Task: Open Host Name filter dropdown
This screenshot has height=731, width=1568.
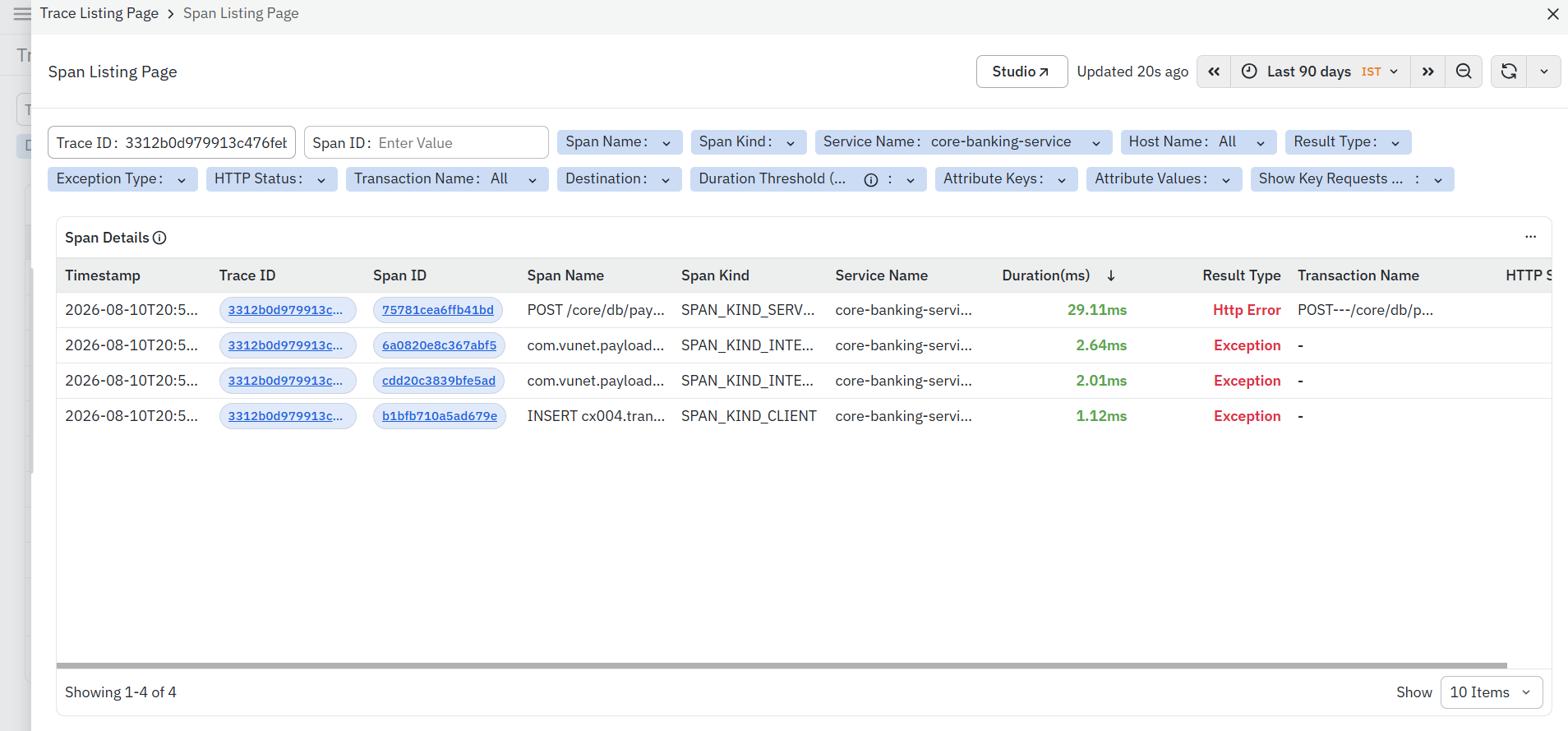Action: 1198,142
